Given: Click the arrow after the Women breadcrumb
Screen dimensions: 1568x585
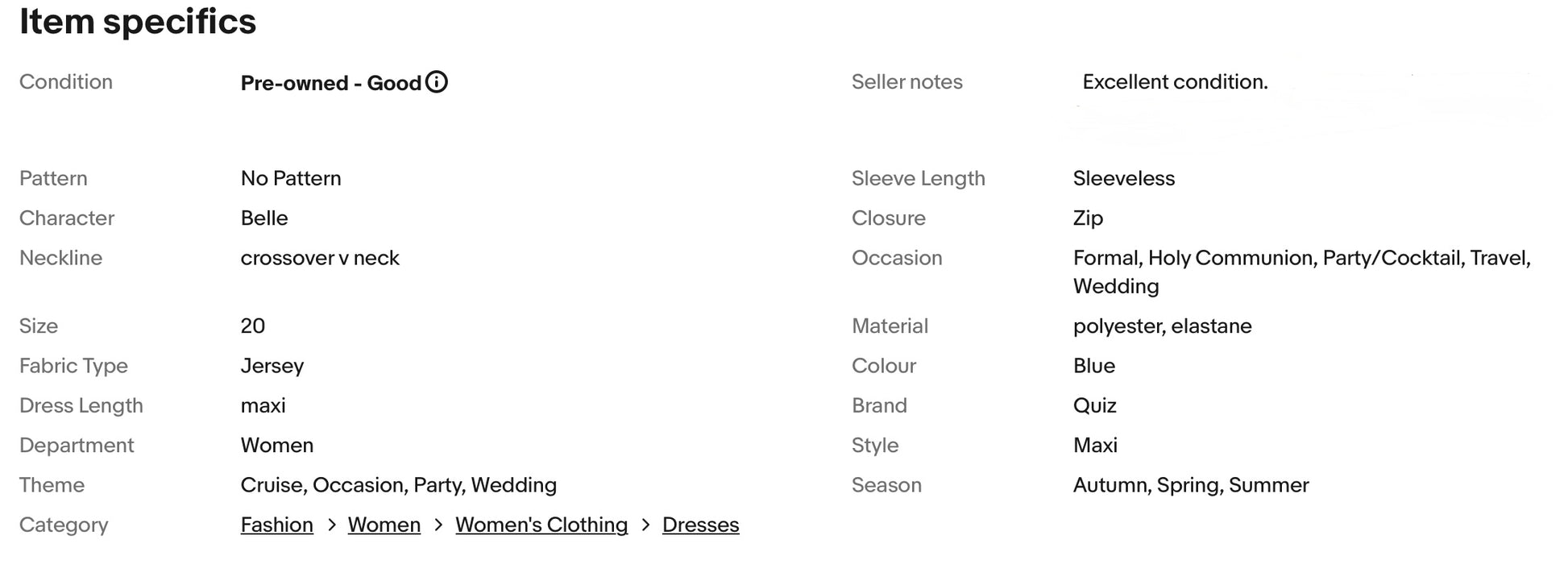Looking at the screenshot, I should point(438,525).
